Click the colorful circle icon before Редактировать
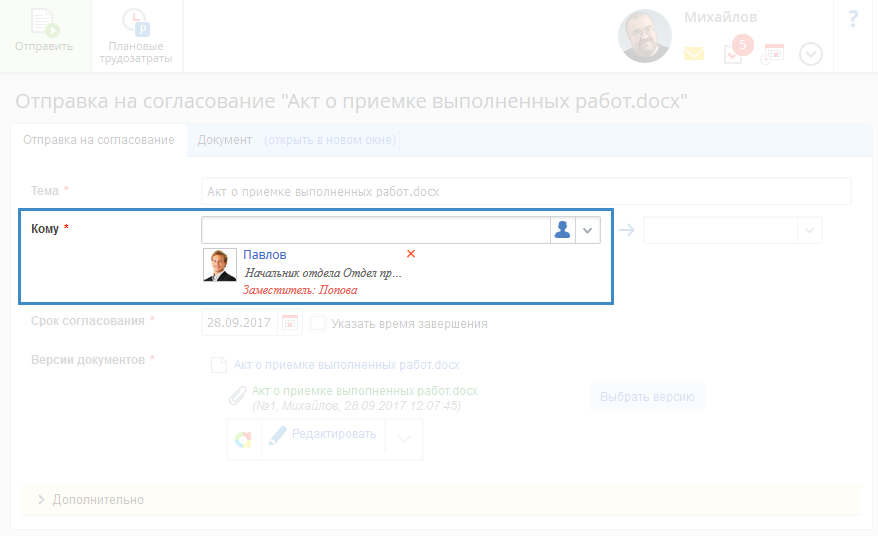 point(244,440)
